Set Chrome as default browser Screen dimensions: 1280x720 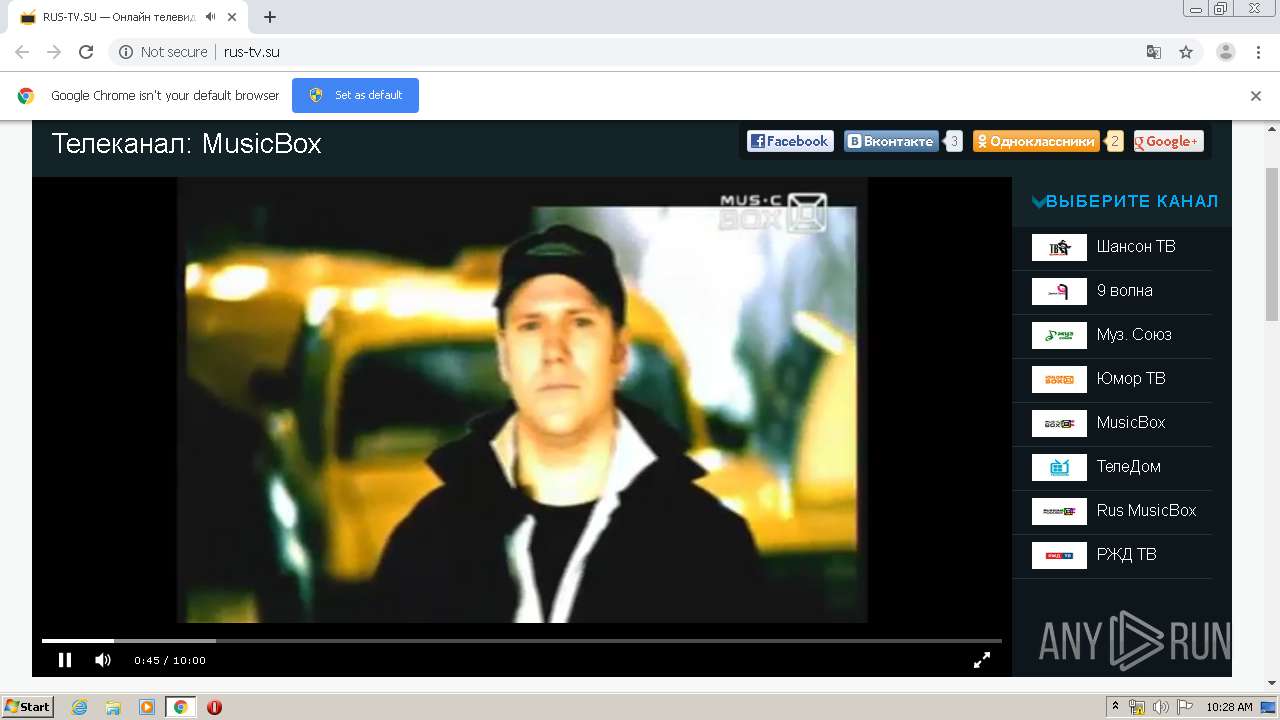(x=355, y=96)
